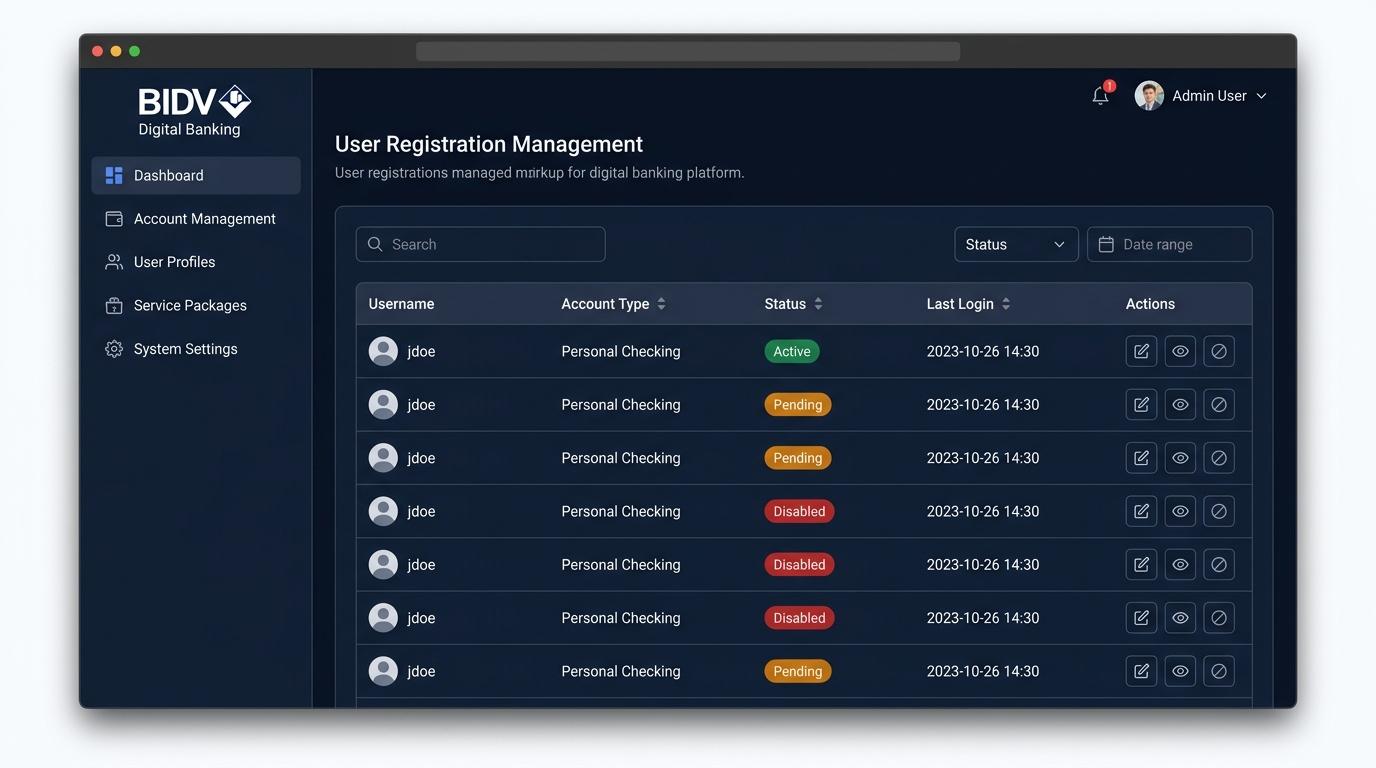
Task: Open the Date range picker
Action: 1169,244
